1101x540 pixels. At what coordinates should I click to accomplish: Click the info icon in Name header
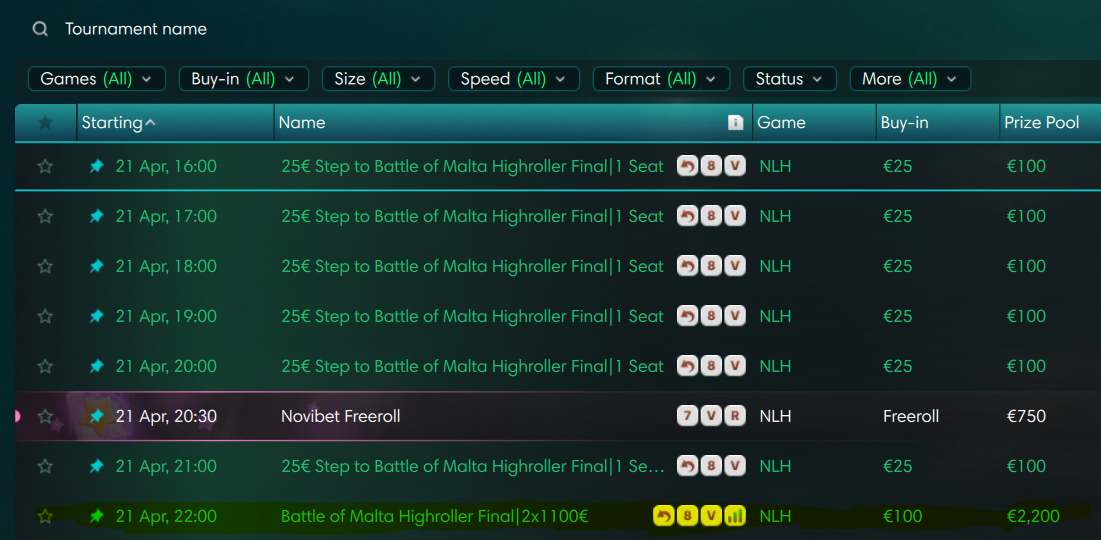coord(736,123)
